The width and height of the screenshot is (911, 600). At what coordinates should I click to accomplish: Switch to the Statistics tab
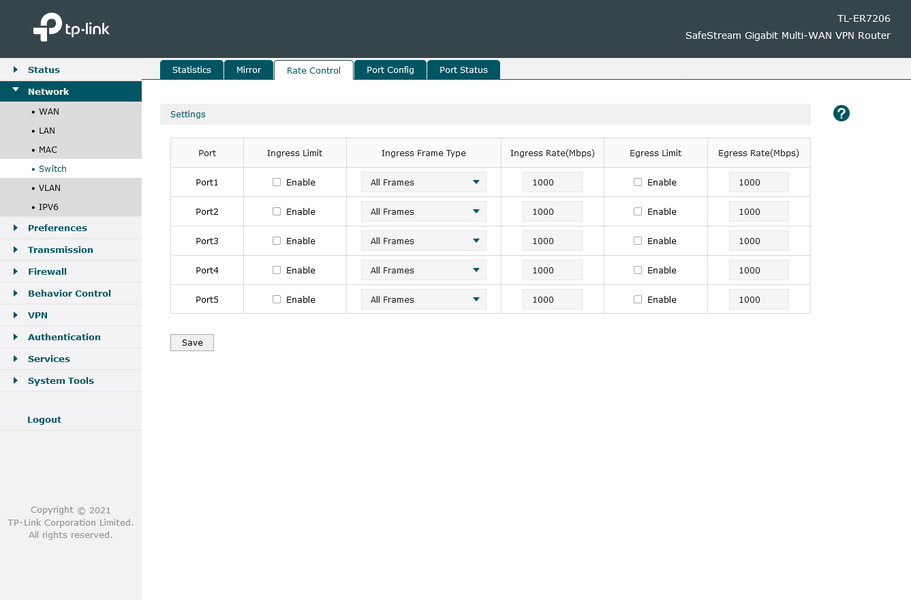pos(191,70)
